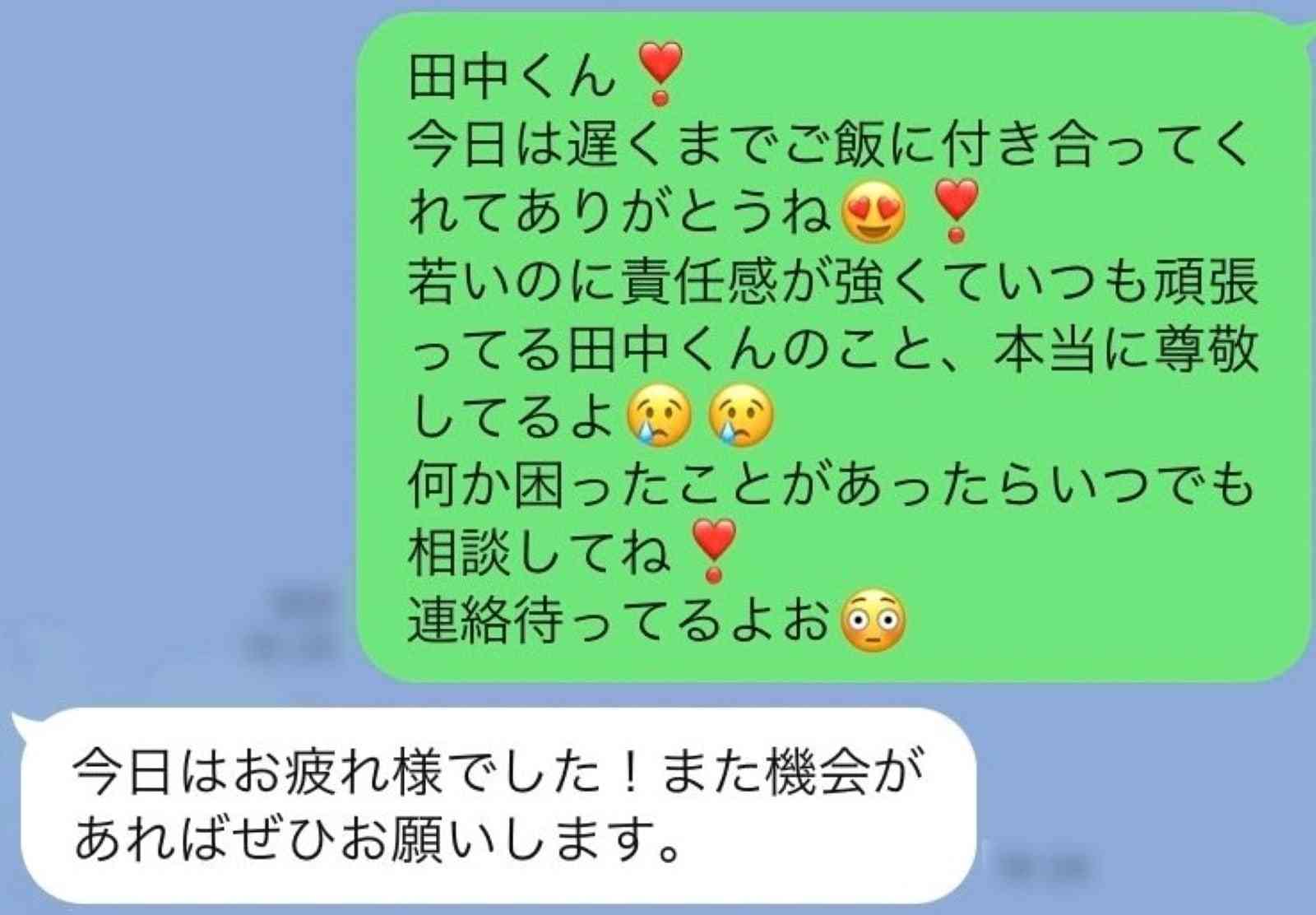The image size is (1316, 915).
Task: Click the heart exclamation emoji after 田中くん
Action: point(660,74)
